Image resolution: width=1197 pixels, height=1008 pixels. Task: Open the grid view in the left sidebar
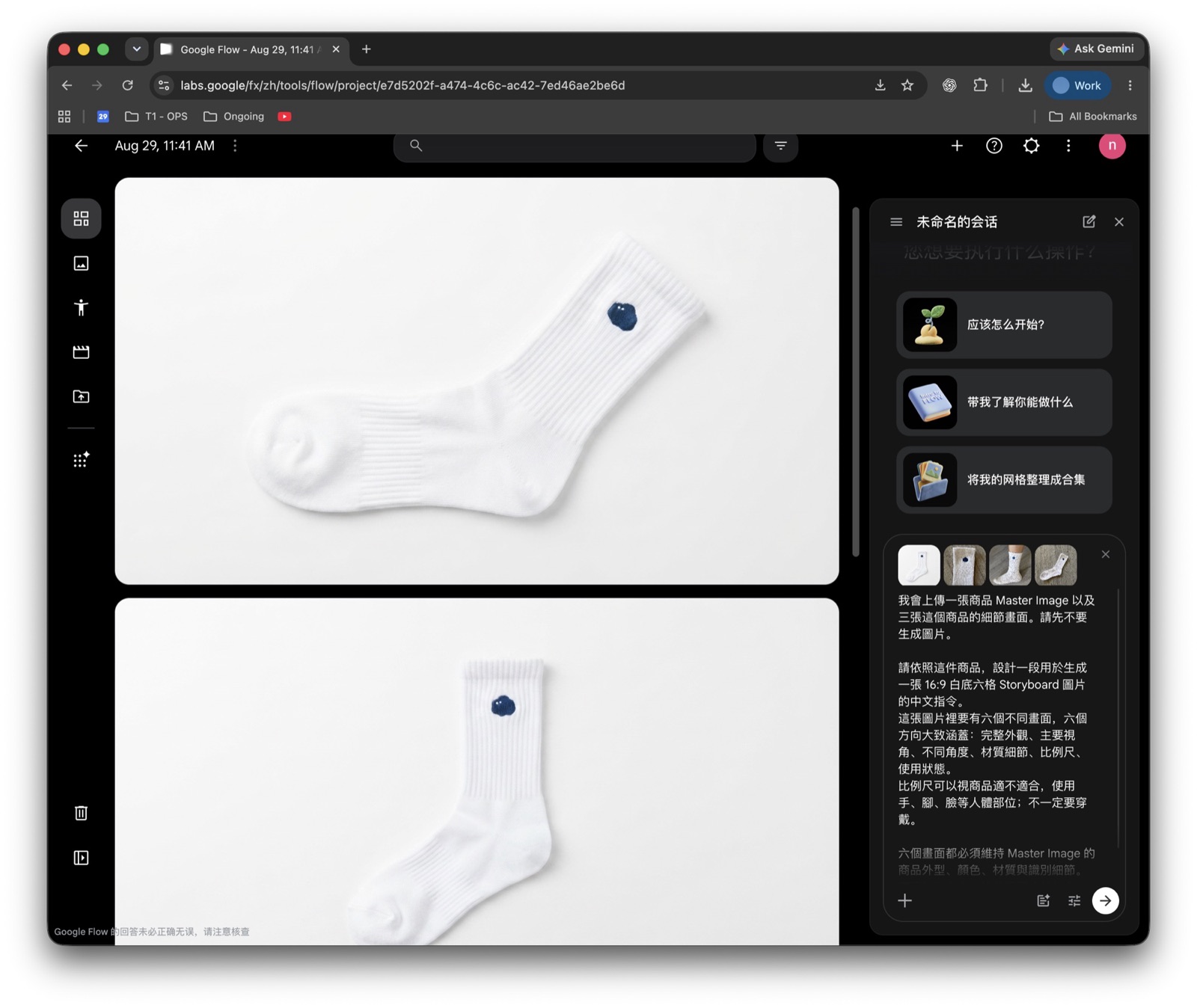click(x=81, y=218)
